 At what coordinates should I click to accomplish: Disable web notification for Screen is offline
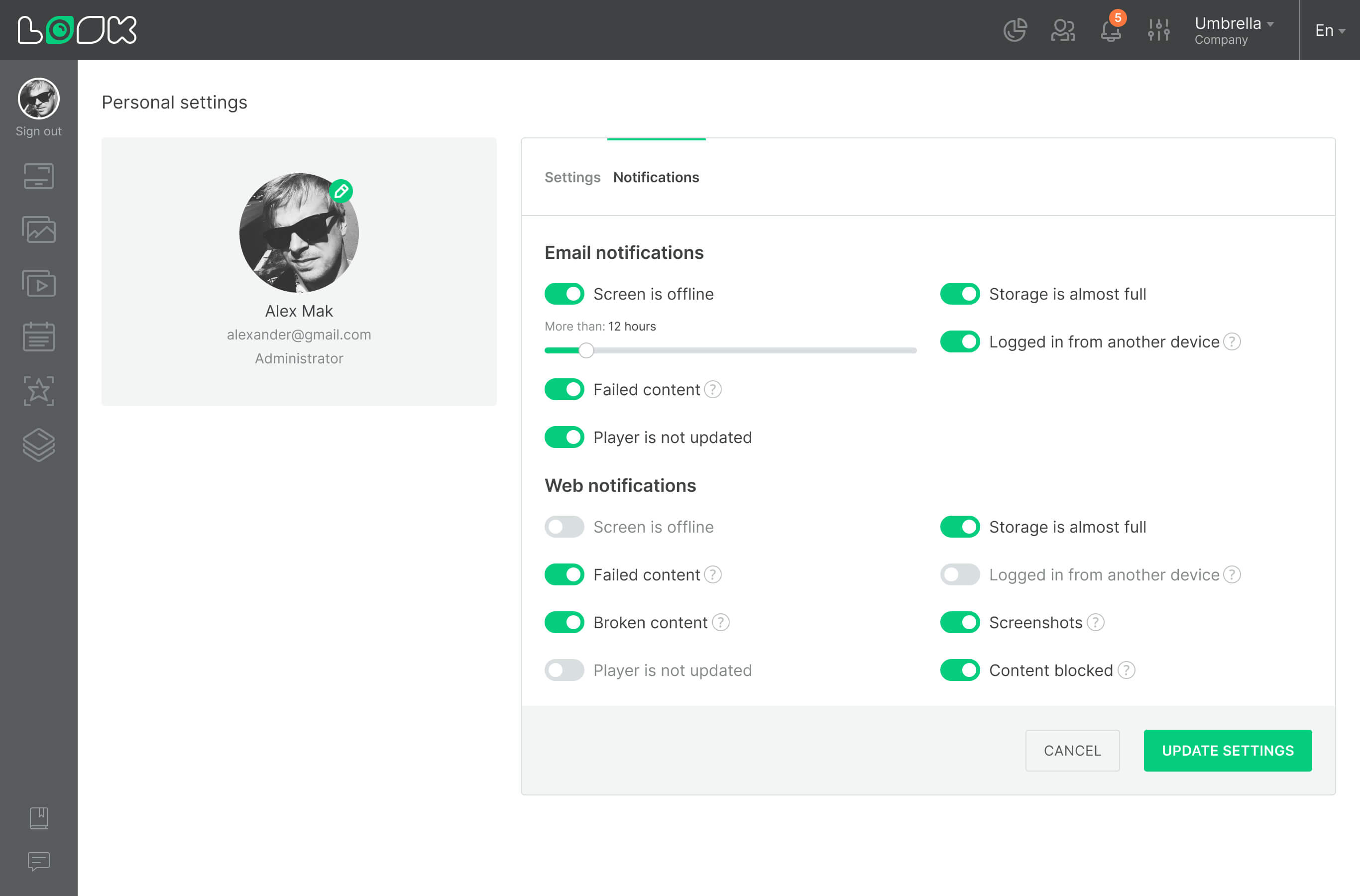(x=564, y=527)
